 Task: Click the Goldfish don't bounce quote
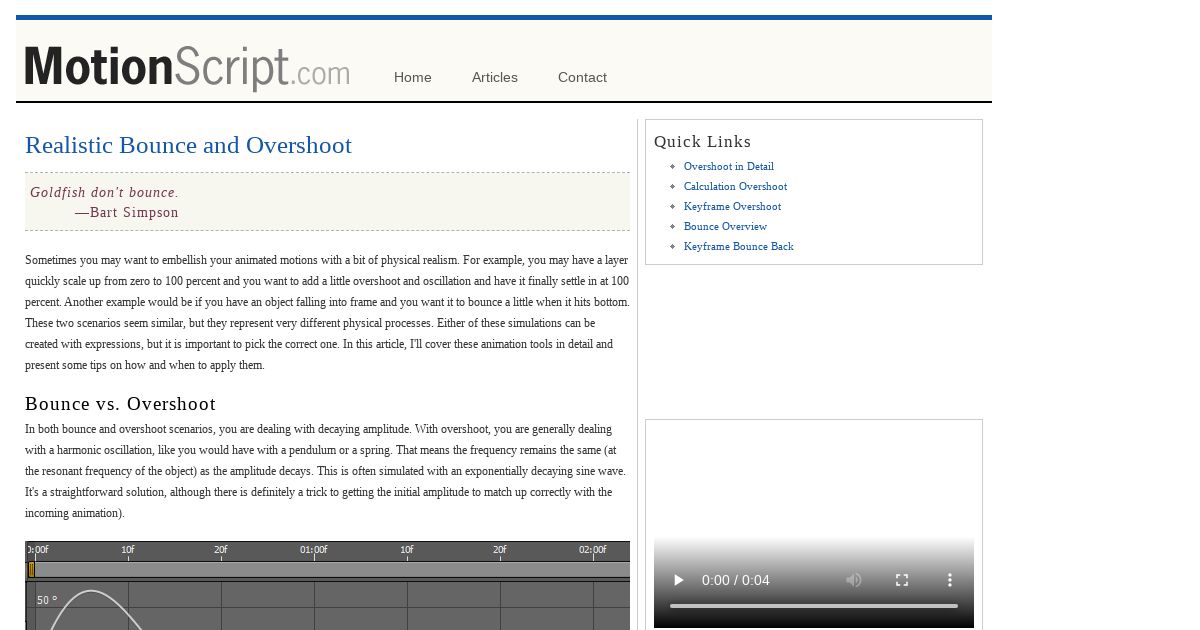pos(104,192)
